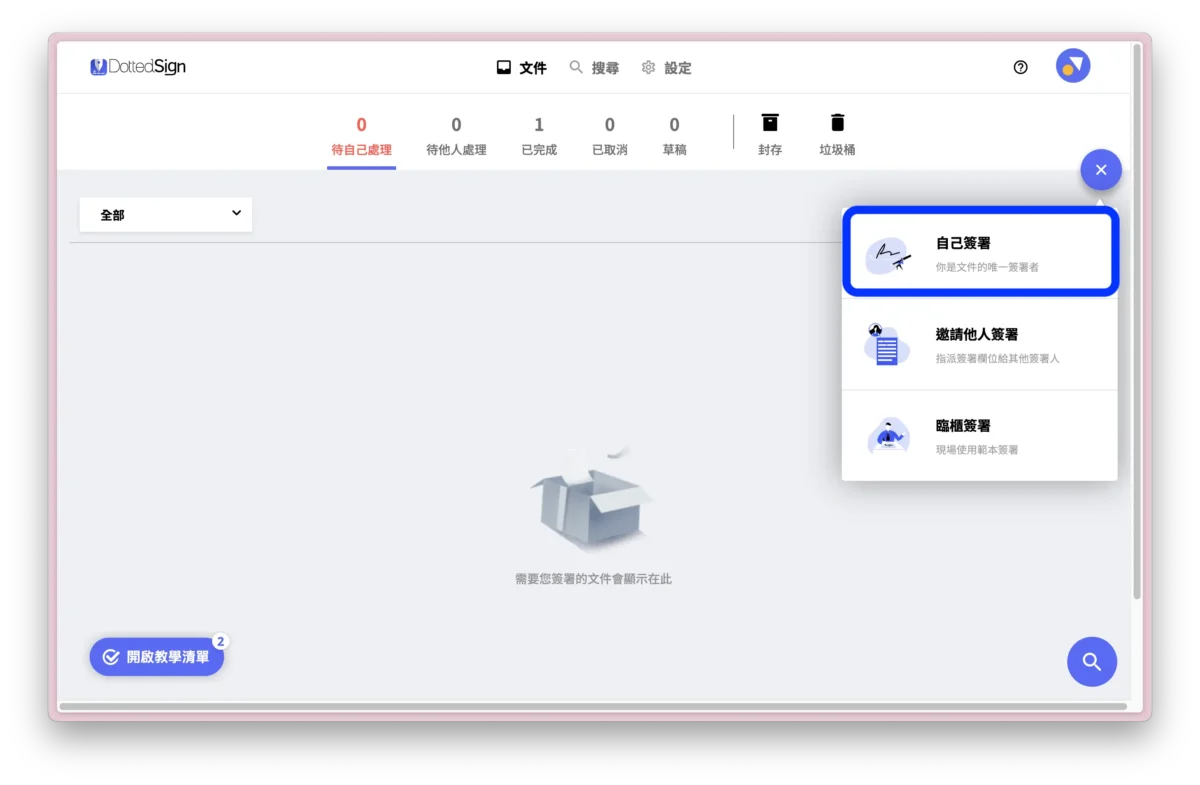Open the 封存 archive box icon
Viewport: 1200px width, 785px height.
769,122
